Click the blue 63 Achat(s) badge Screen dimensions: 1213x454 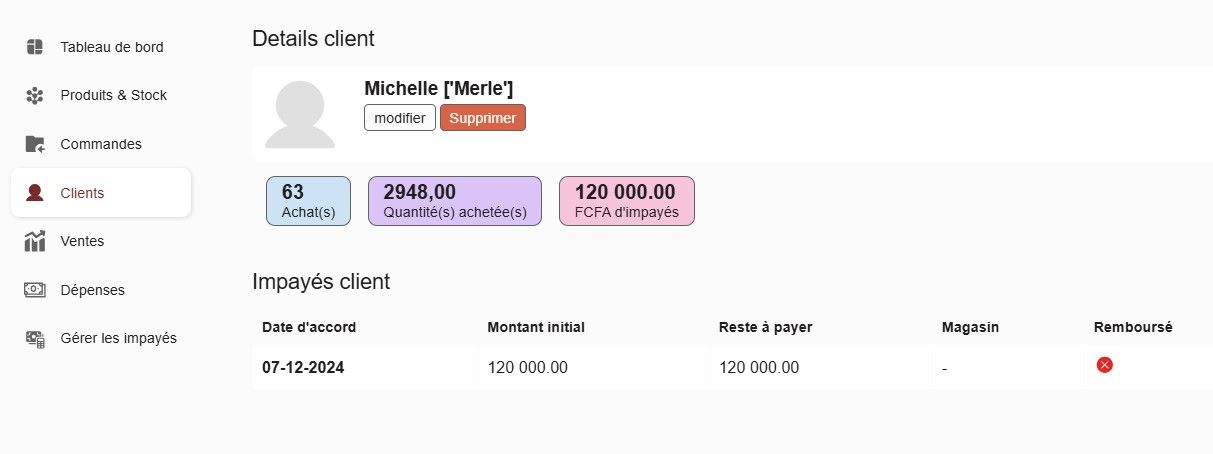308,201
